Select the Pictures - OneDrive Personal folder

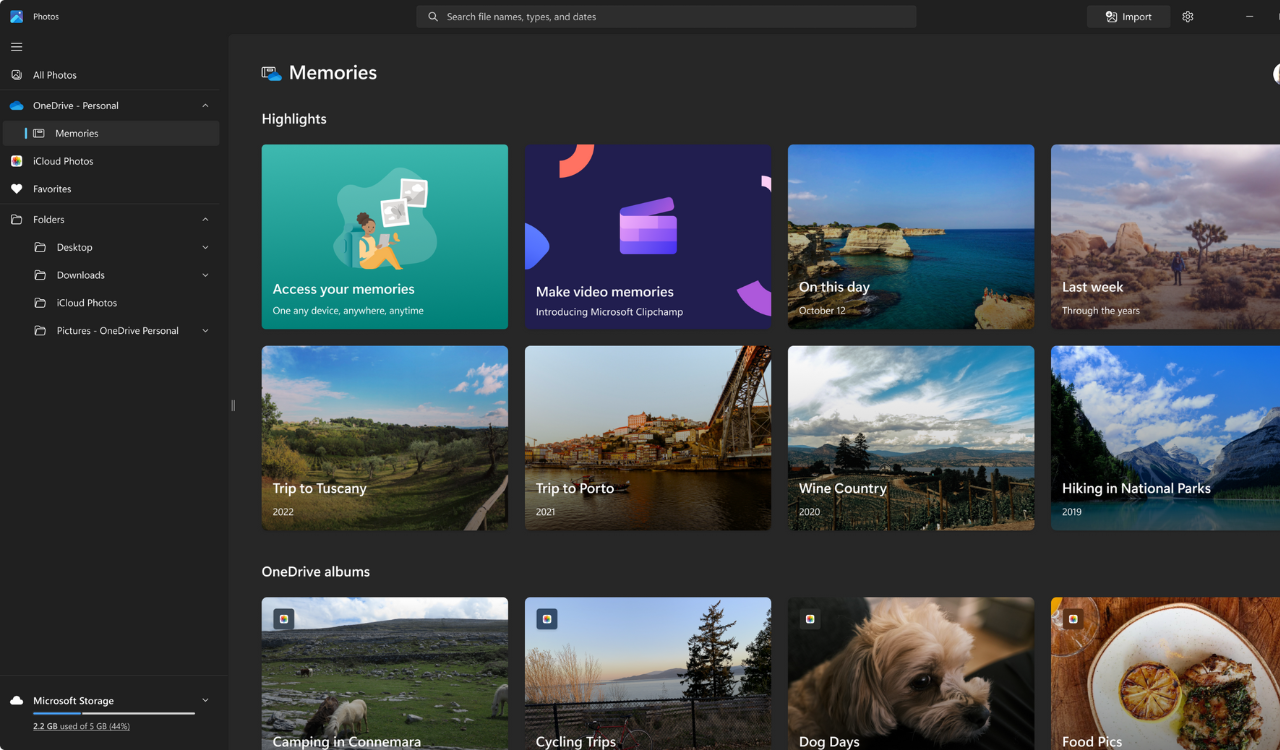click(x=122, y=330)
